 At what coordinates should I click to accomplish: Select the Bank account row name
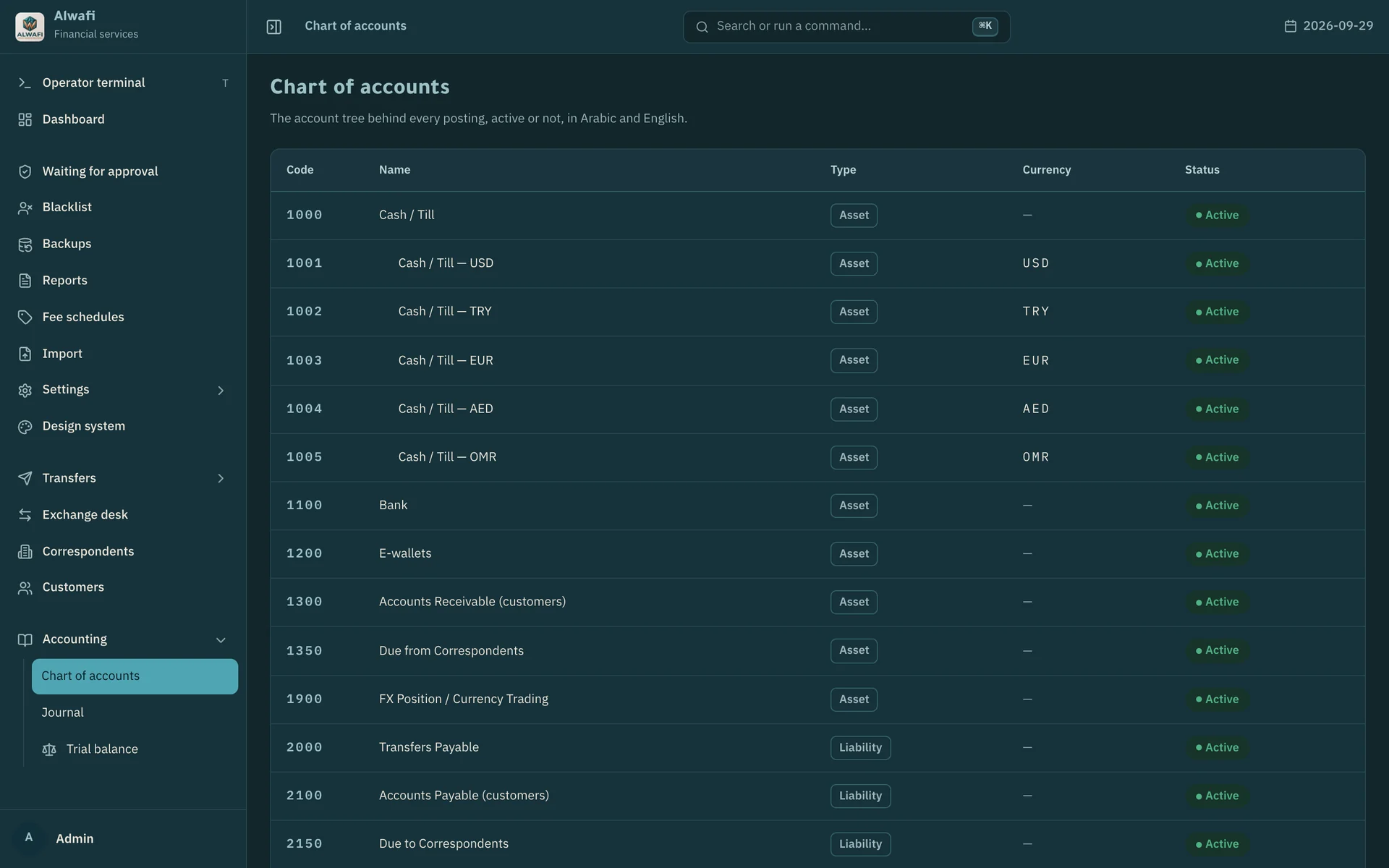click(393, 506)
